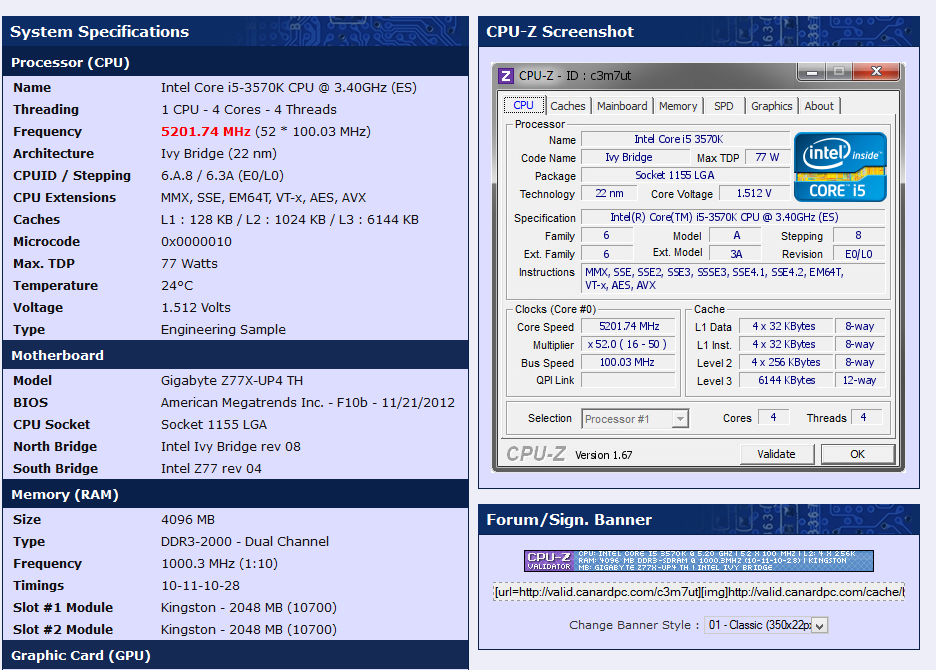Viewport: 936px width, 670px height.
Task: Click the Temperature value 24°C
Action: point(177,285)
